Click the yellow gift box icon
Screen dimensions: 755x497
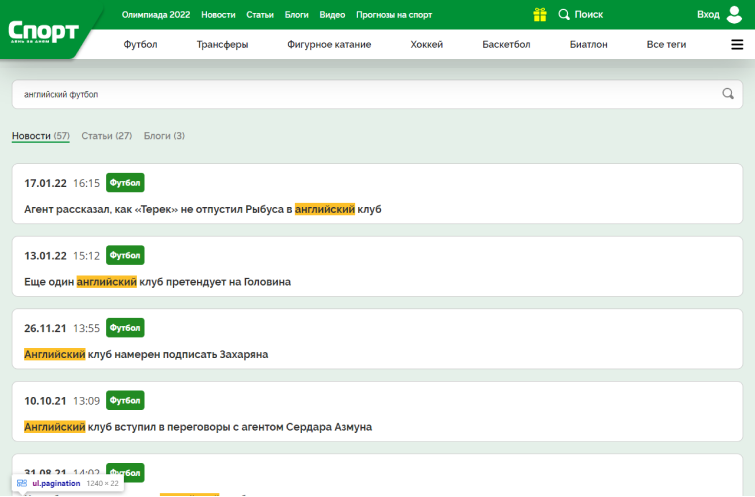coord(540,15)
